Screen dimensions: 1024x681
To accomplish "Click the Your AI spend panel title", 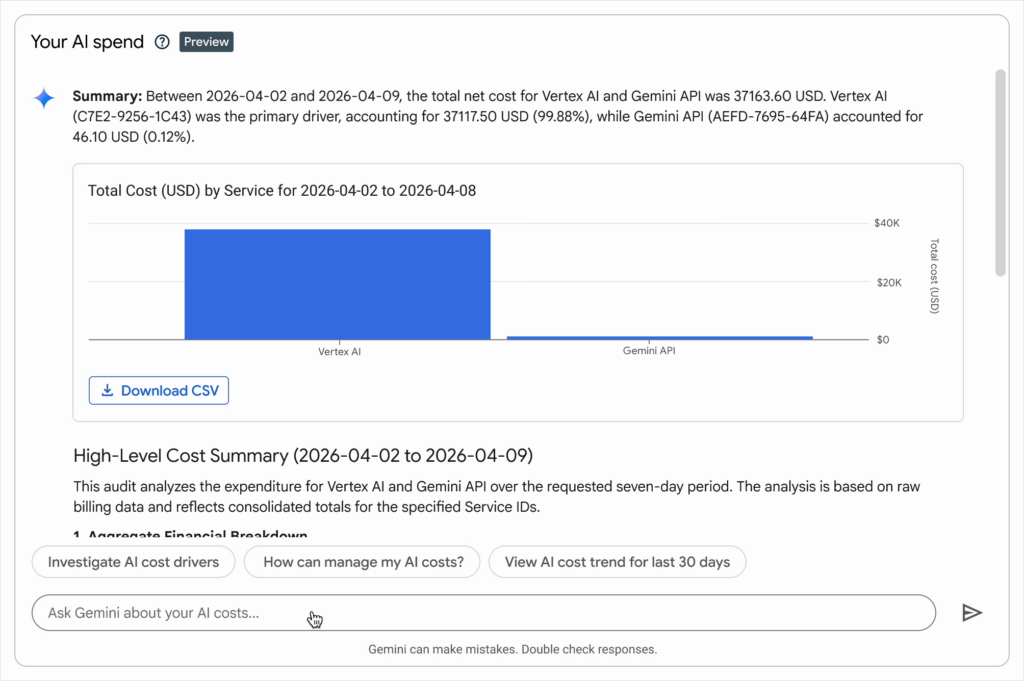I will pos(88,42).
